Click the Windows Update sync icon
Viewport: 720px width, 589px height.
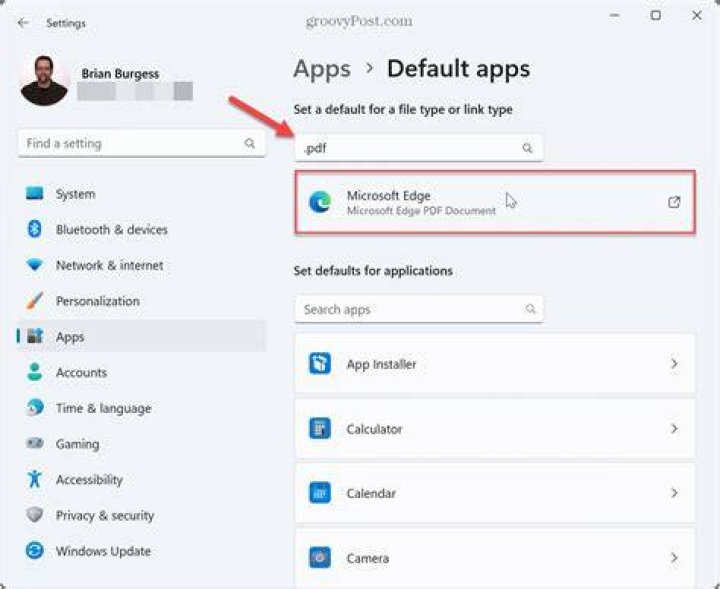pos(34,550)
